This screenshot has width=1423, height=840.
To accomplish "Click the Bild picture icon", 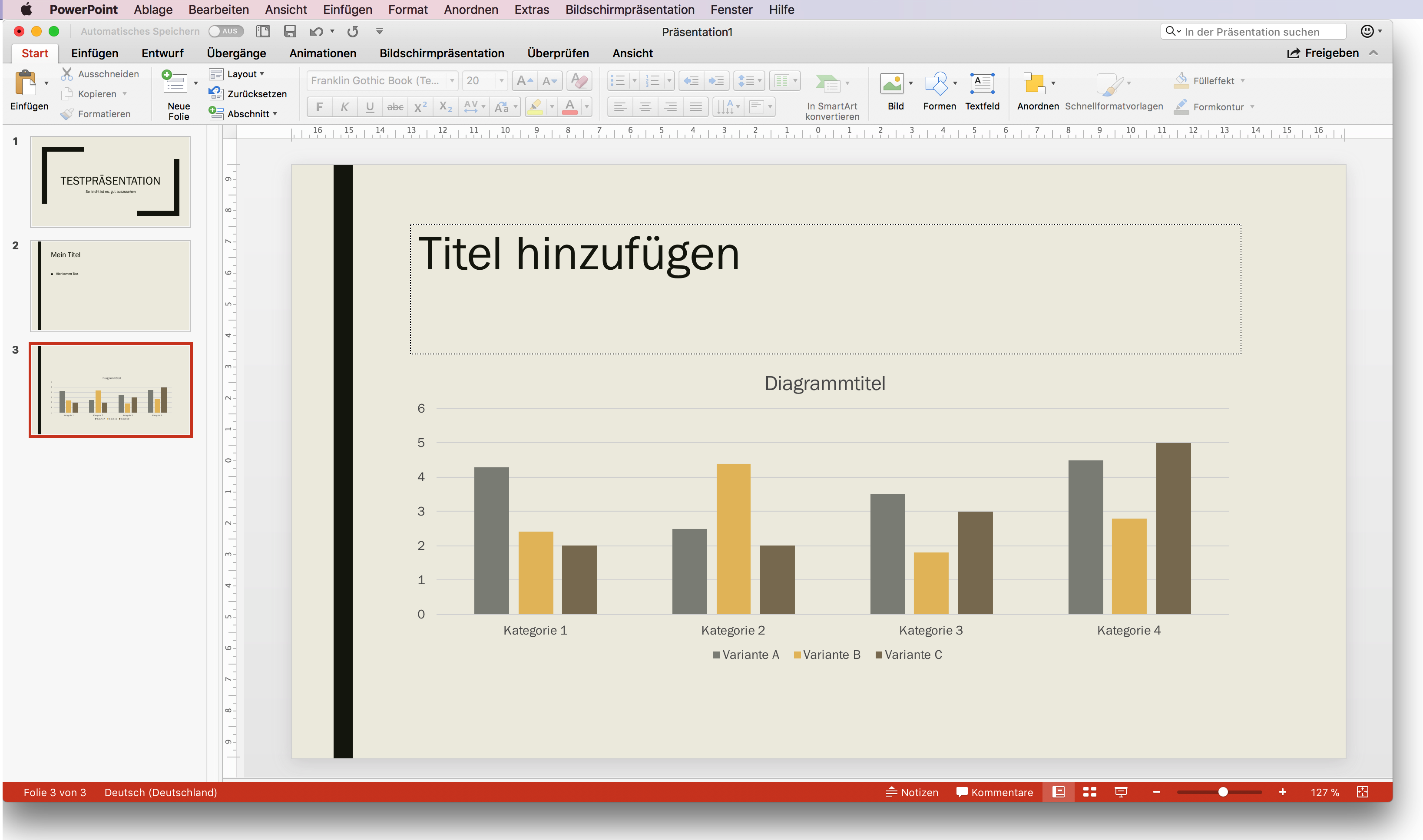I will coord(892,83).
